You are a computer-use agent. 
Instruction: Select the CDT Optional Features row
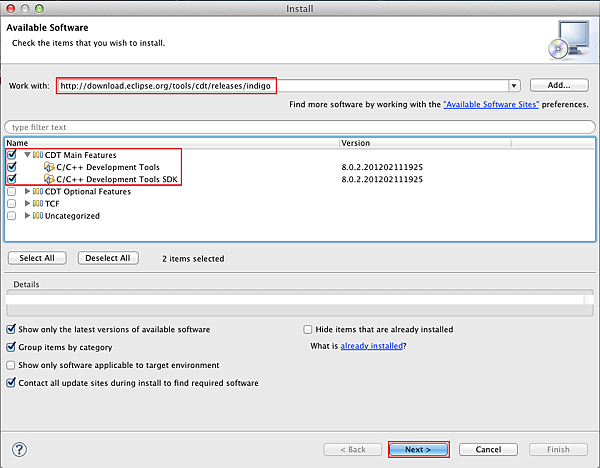pos(300,191)
